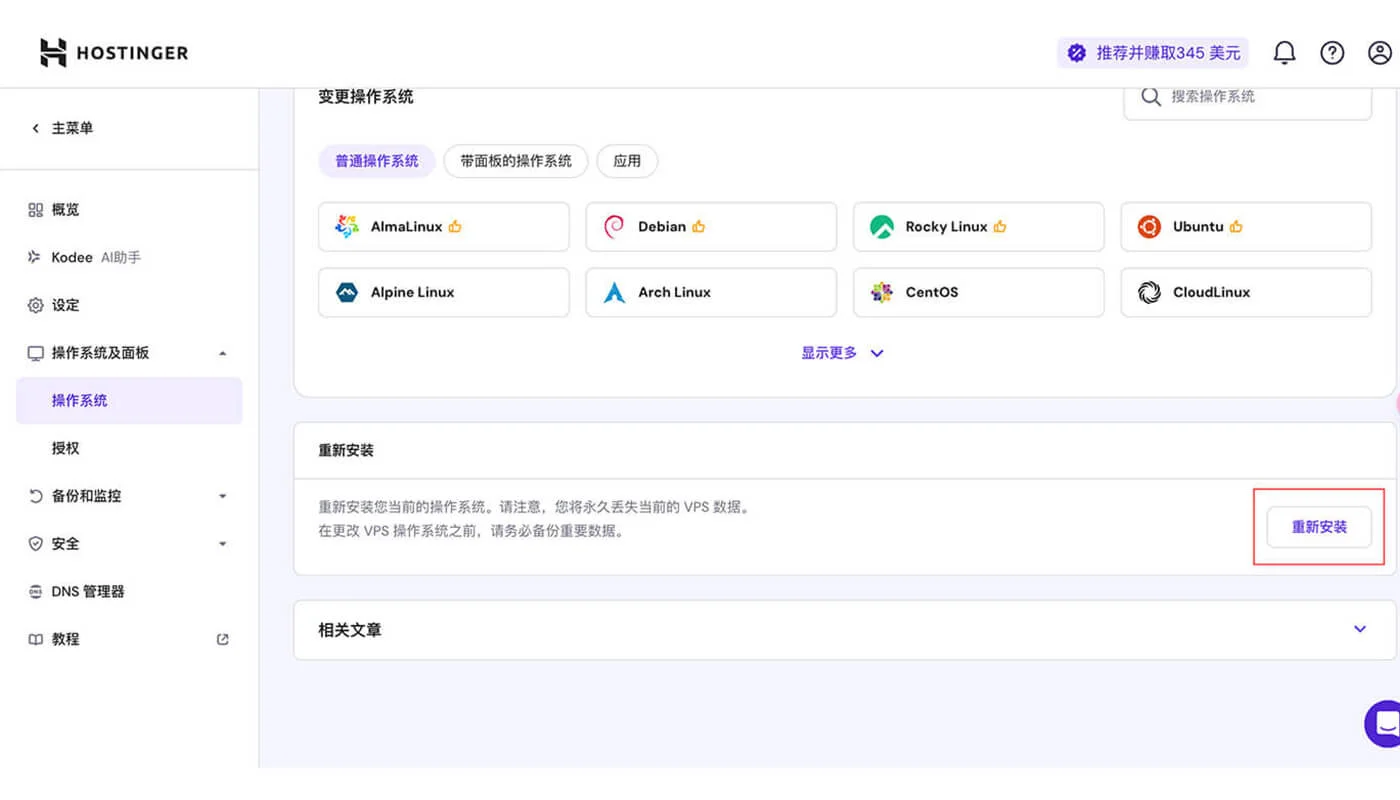Show more operating systems via 显示更多
The image size is (1400, 800).
843,352
